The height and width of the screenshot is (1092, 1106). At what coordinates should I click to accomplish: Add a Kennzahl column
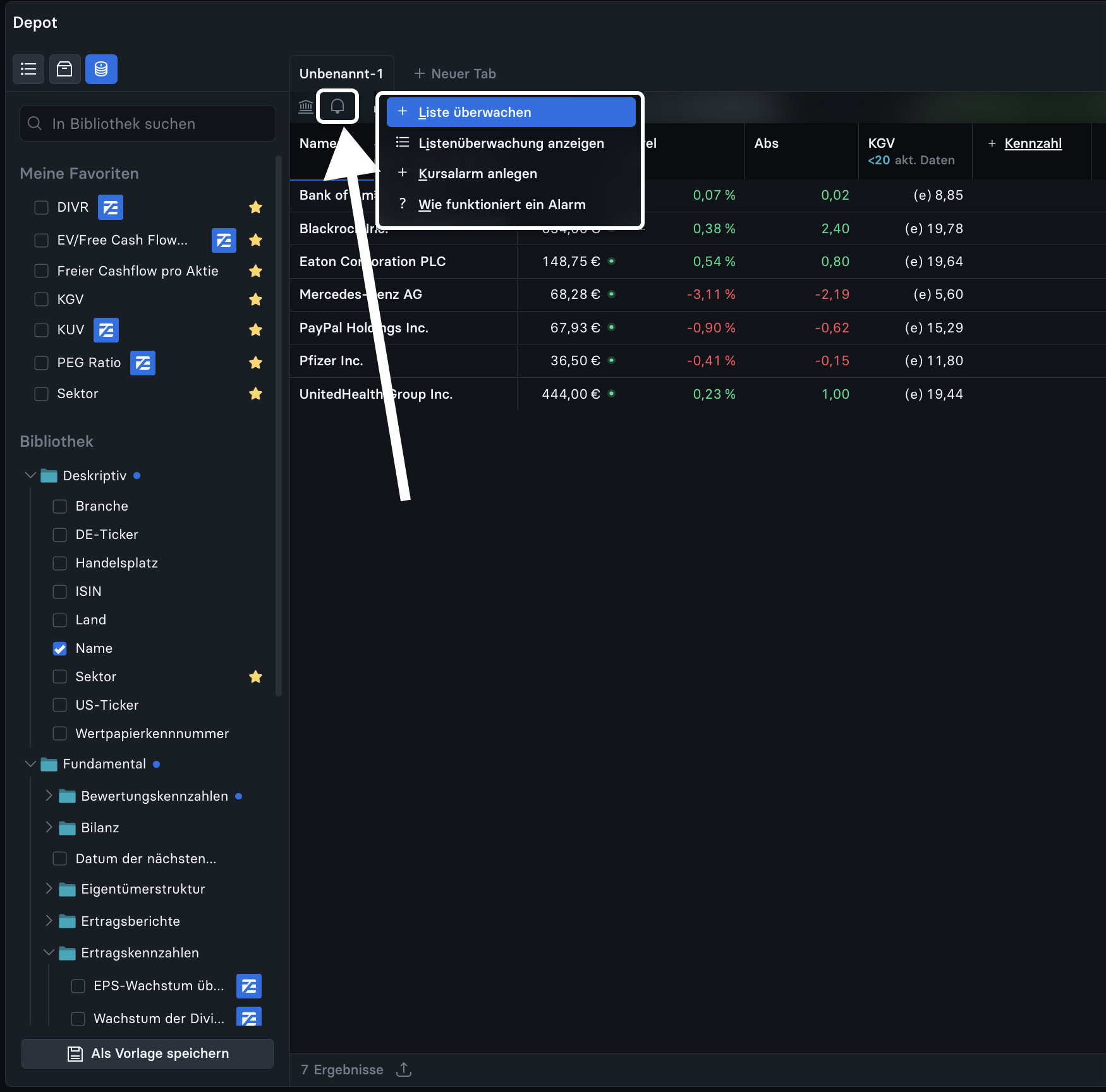tap(1025, 143)
